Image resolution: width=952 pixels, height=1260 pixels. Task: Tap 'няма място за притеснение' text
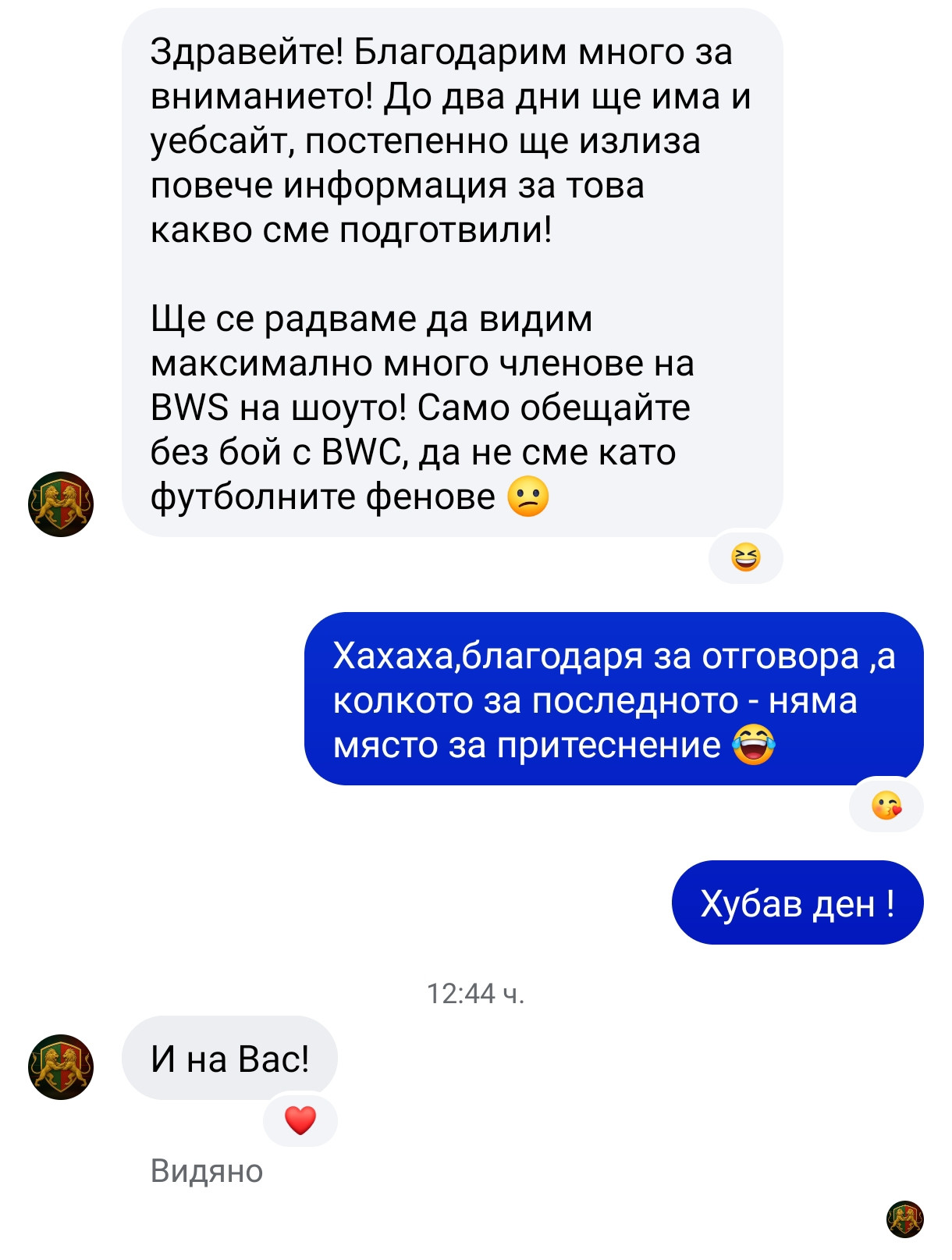pyautogui.click(x=595, y=723)
